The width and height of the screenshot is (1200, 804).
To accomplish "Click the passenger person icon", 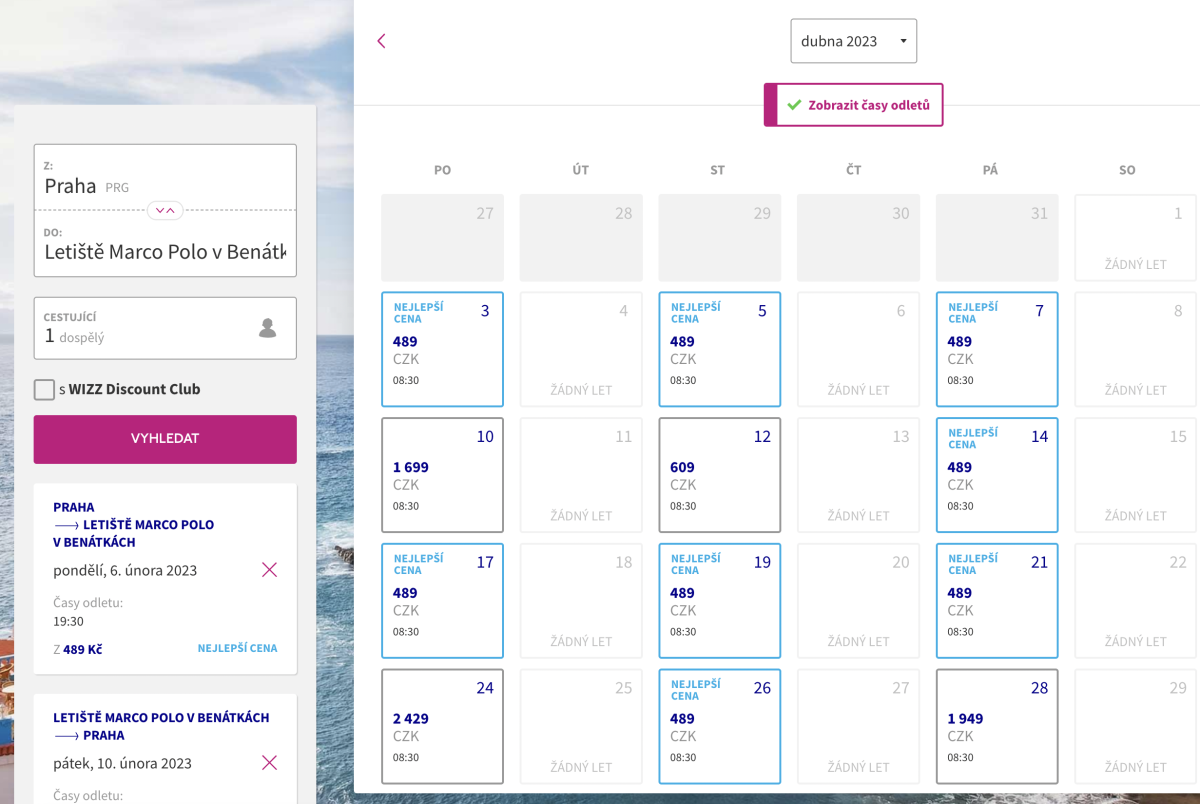I will (267, 328).
